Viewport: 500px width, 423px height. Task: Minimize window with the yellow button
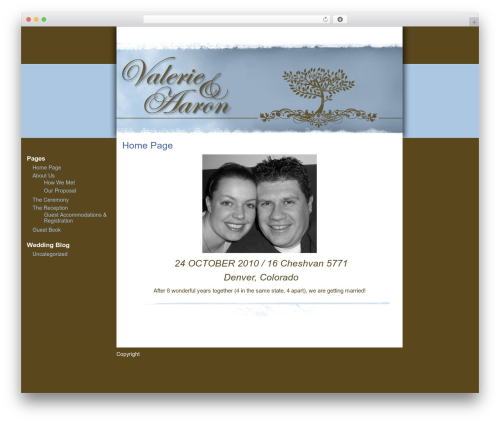pyautogui.click(x=36, y=20)
